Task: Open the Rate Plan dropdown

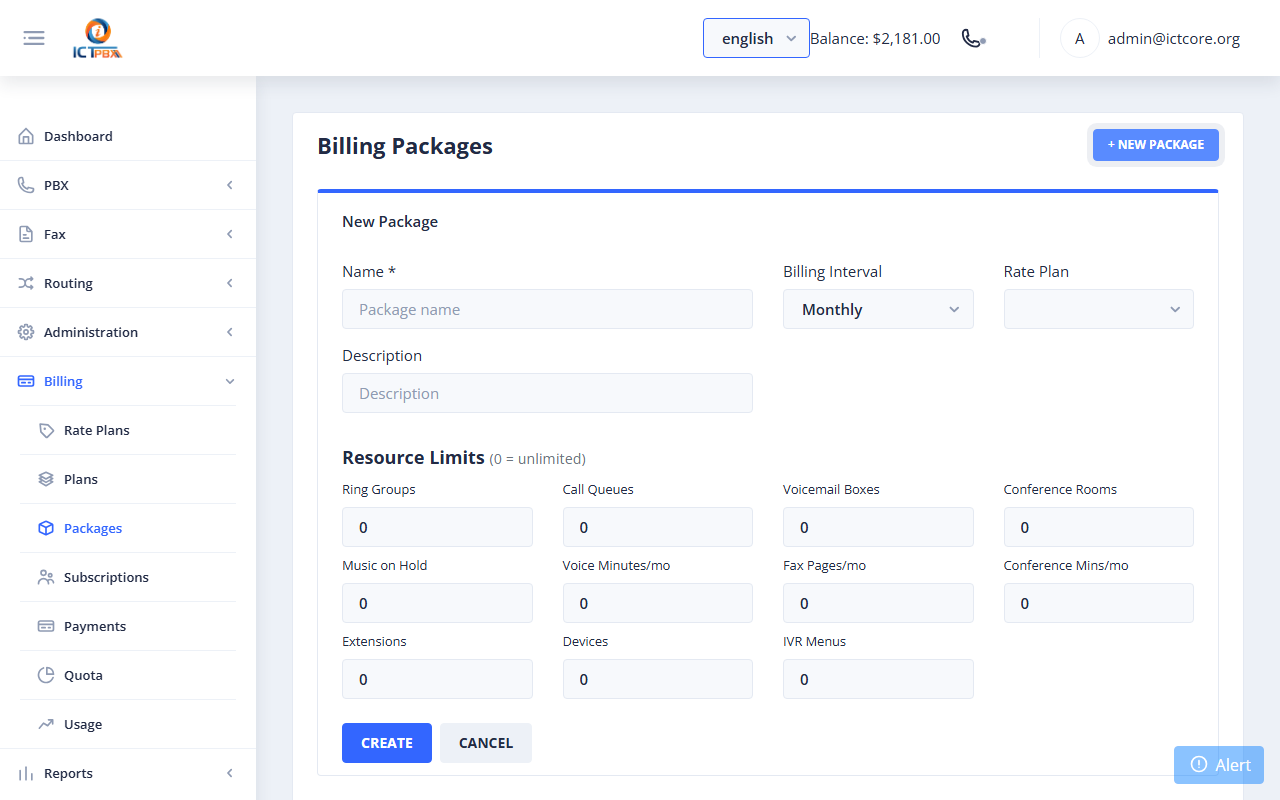Action: 1099,309
